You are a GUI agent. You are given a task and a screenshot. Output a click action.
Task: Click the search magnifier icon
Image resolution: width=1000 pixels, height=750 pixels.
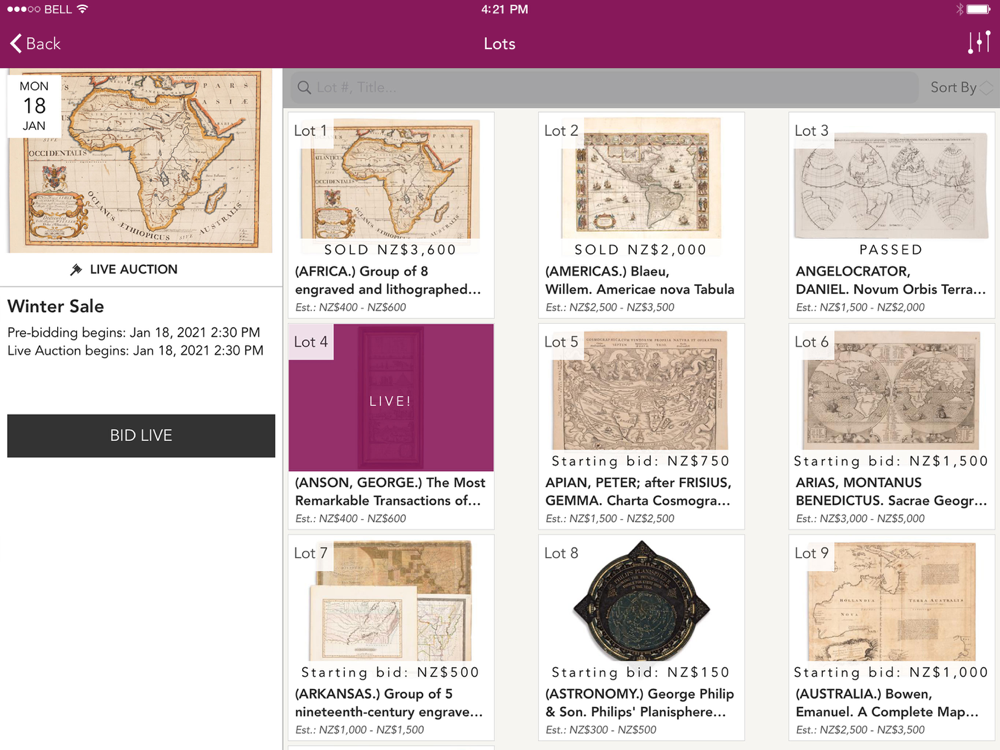(x=304, y=87)
